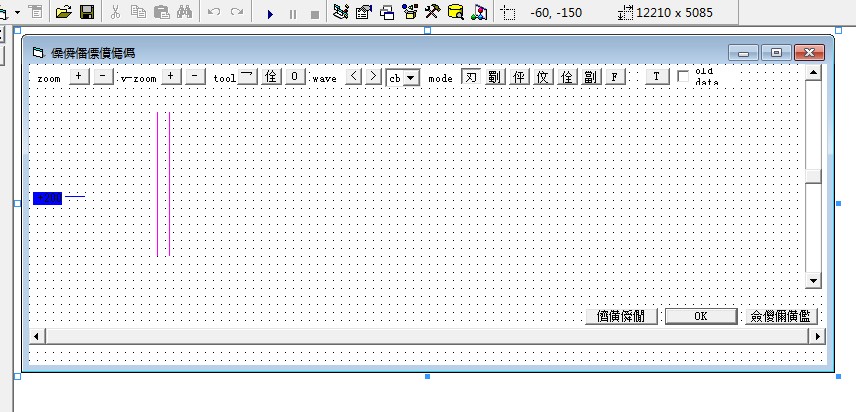Open Find with the binoculars icon
The height and width of the screenshot is (412, 856).
click(185, 12)
